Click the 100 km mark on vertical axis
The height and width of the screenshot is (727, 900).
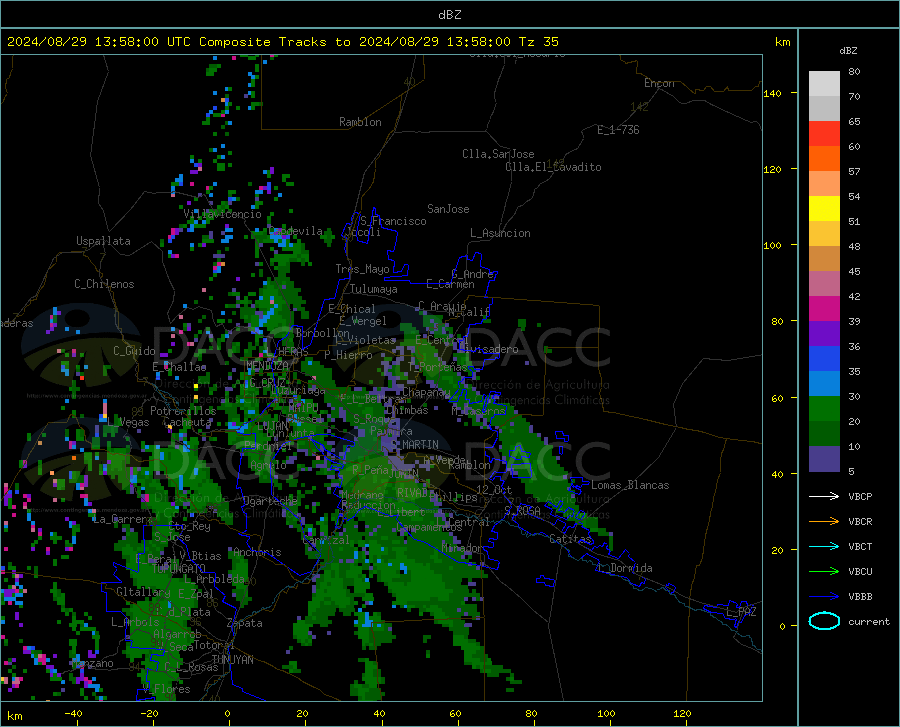tap(772, 245)
